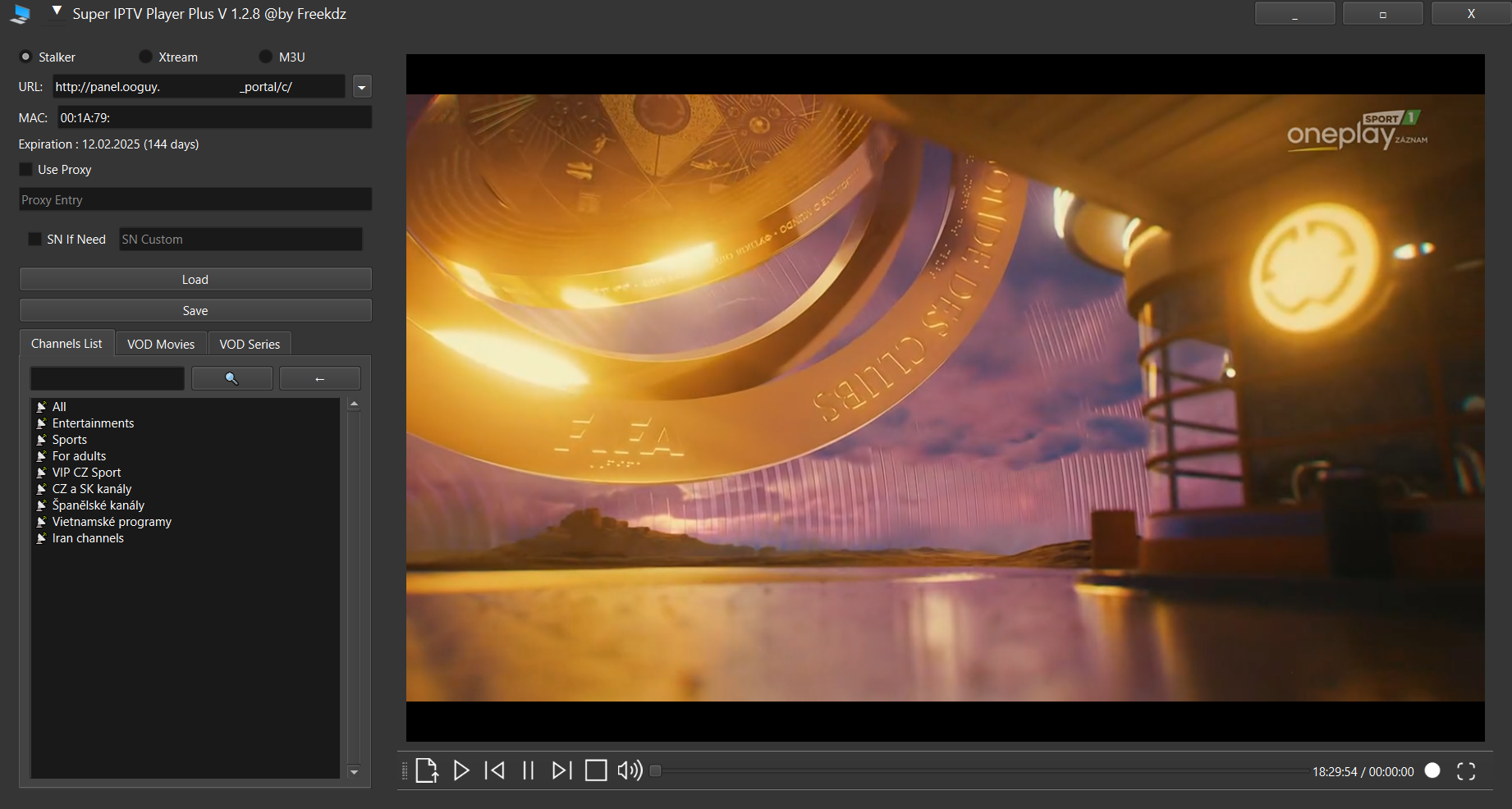Click the pin icon beside CZ a SK kanály
1512x809 pixels.
pos(41,489)
